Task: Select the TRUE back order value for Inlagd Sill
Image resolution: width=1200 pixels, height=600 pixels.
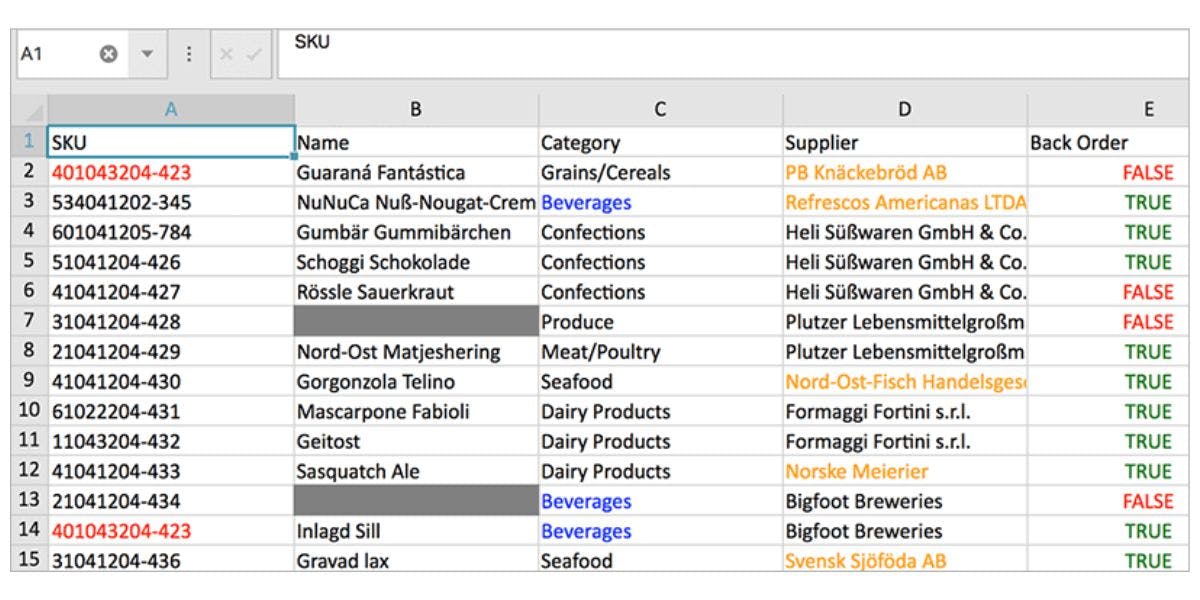Action: point(1150,532)
